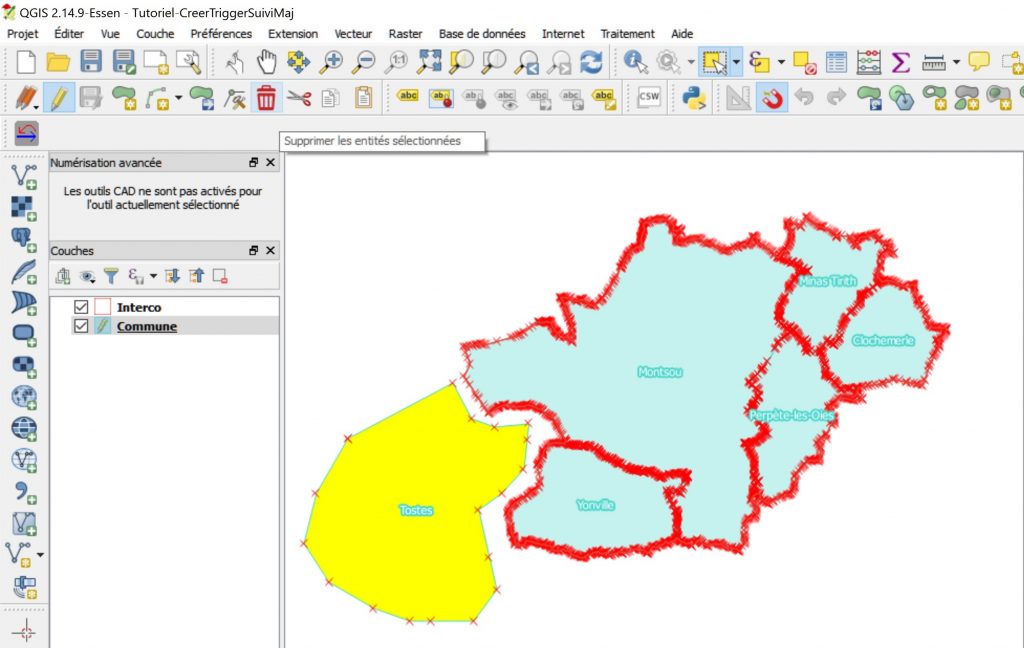Open the Identify Features tool

pyautogui.click(x=633, y=64)
